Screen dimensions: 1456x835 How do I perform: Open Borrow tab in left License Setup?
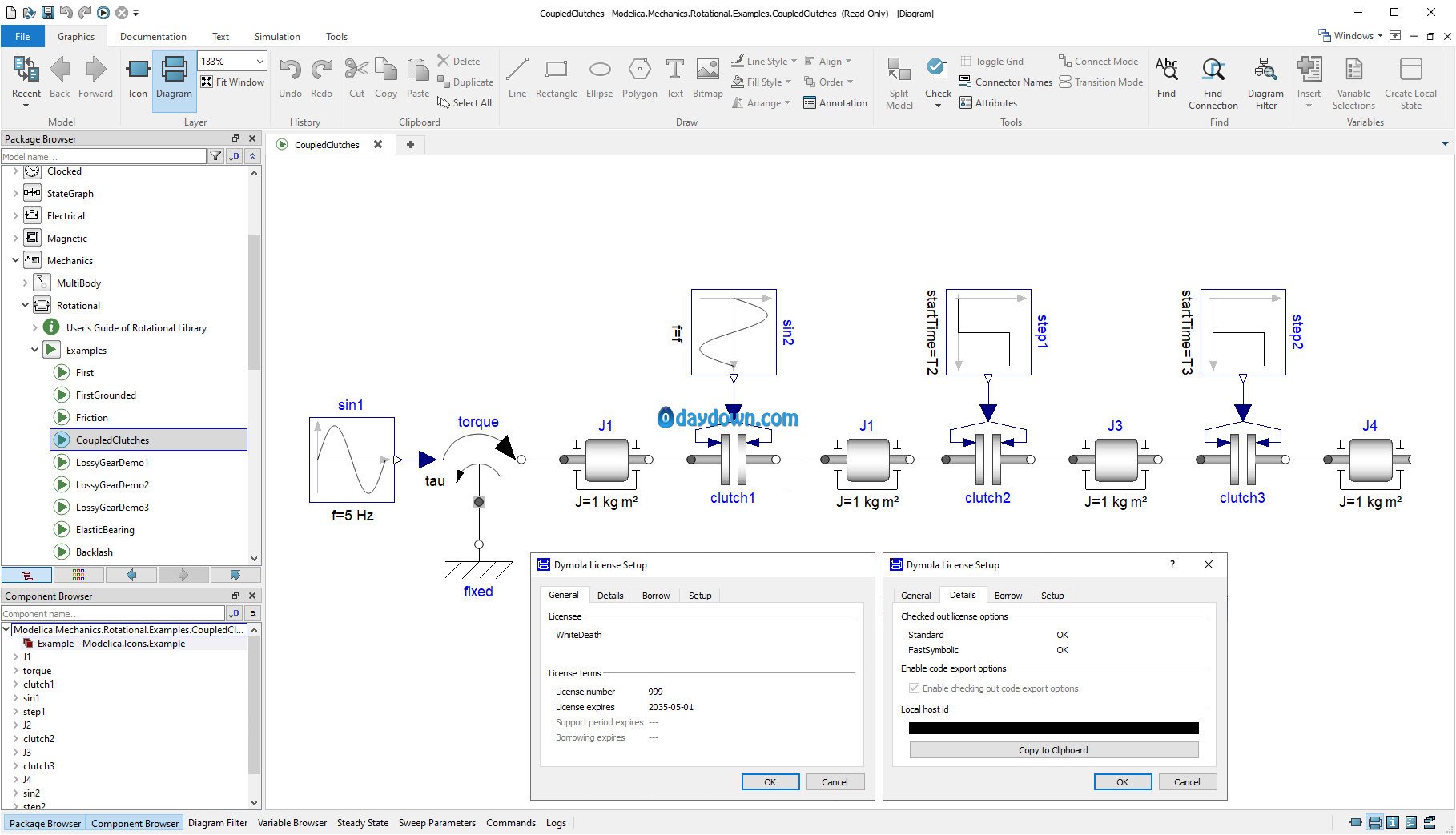[656, 596]
